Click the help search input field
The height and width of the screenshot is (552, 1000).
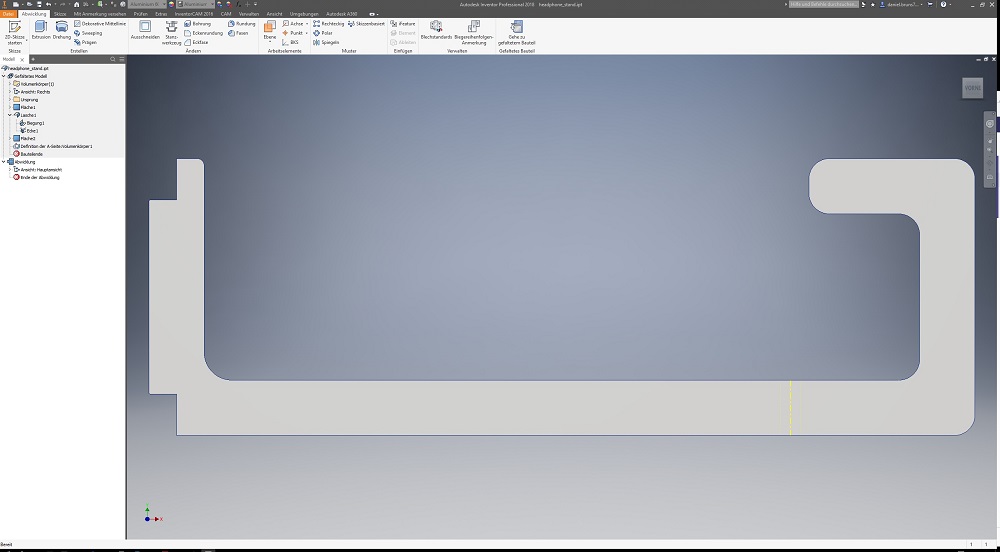[x=825, y=4]
